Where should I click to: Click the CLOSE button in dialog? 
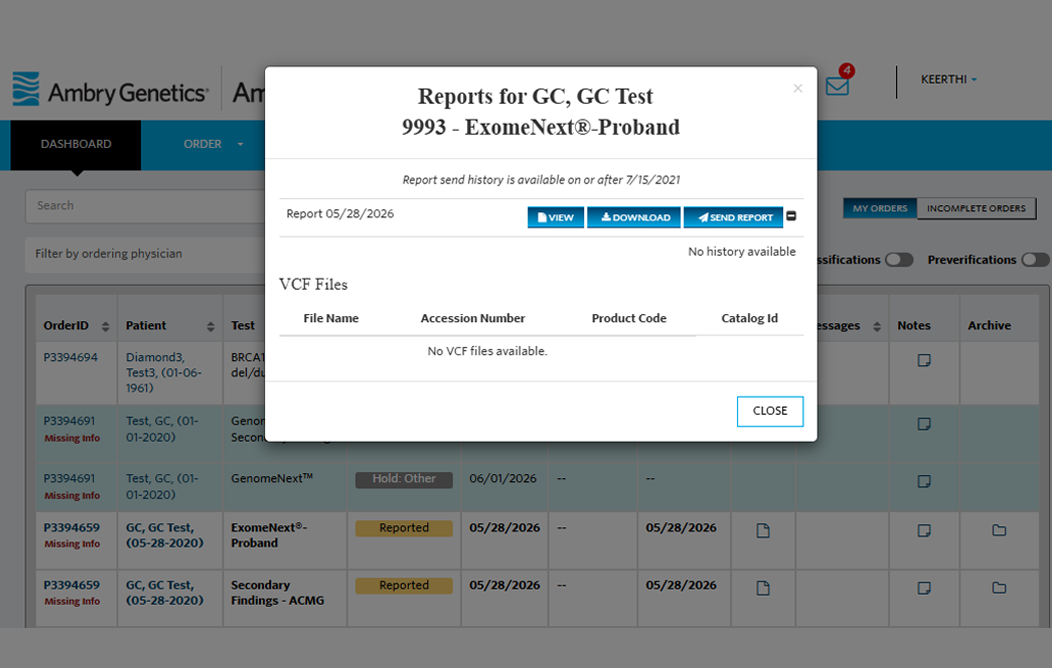770,411
